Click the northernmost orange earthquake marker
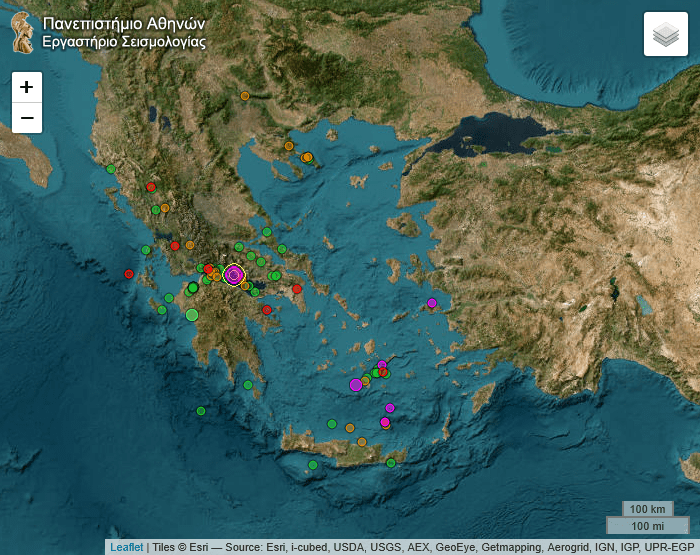700x555 pixels. pos(245,96)
